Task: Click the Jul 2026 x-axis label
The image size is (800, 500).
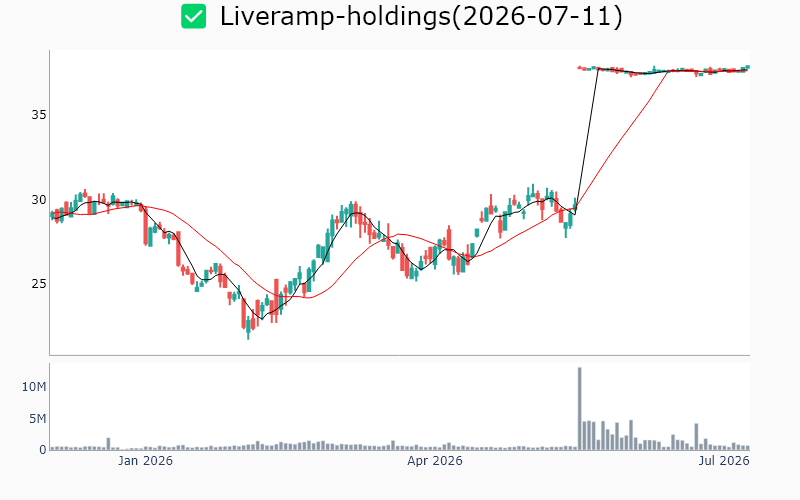Action: 724,461
